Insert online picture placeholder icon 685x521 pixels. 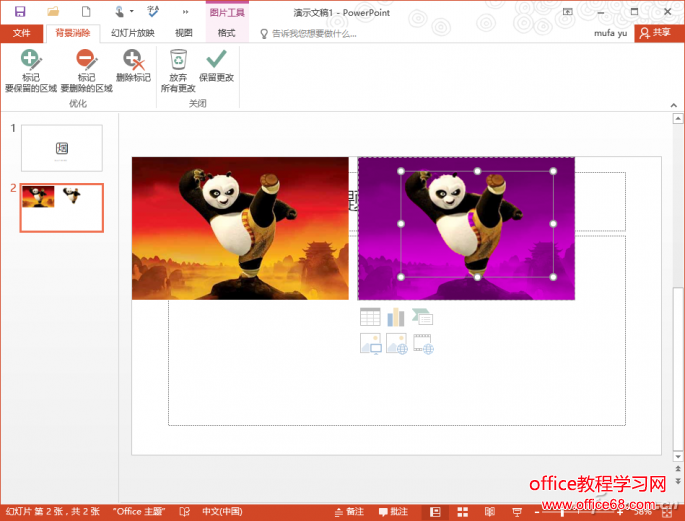click(397, 344)
